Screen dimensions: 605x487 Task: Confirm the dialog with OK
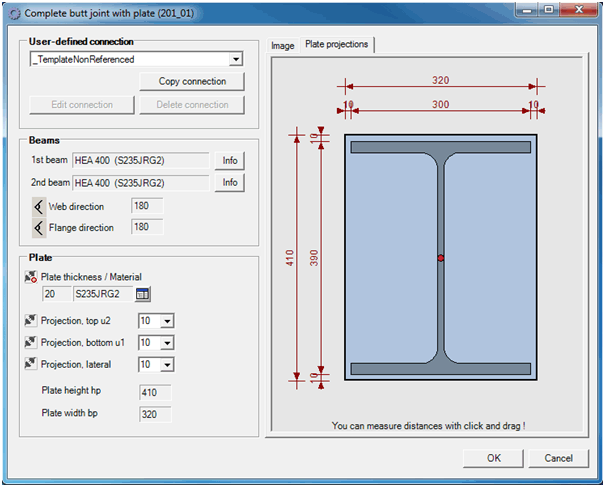point(494,458)
